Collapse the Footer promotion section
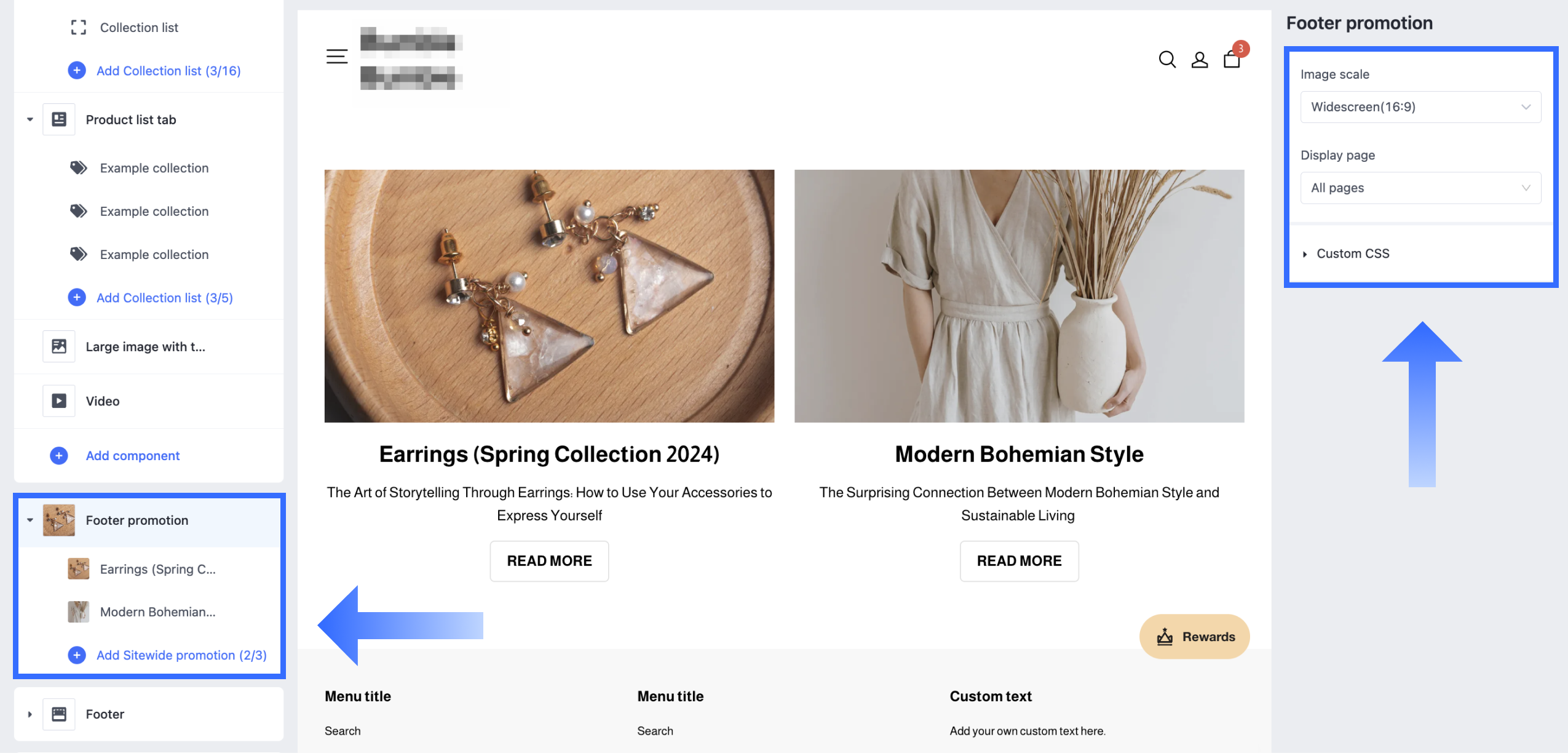Viewport: 1568px width, 753px height. [x=30, y=520]
